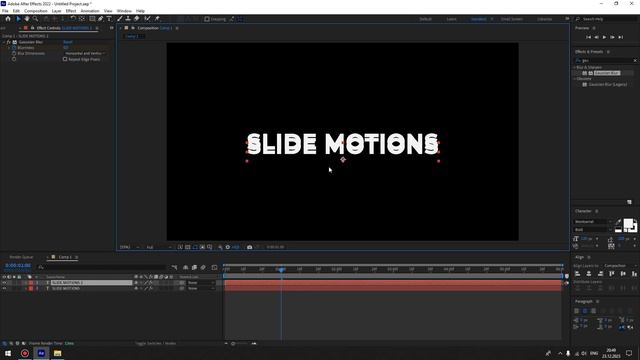Click the Motion Blur enable icon in timeline
The image size is (640, 360).
click(x=203, y=267)
